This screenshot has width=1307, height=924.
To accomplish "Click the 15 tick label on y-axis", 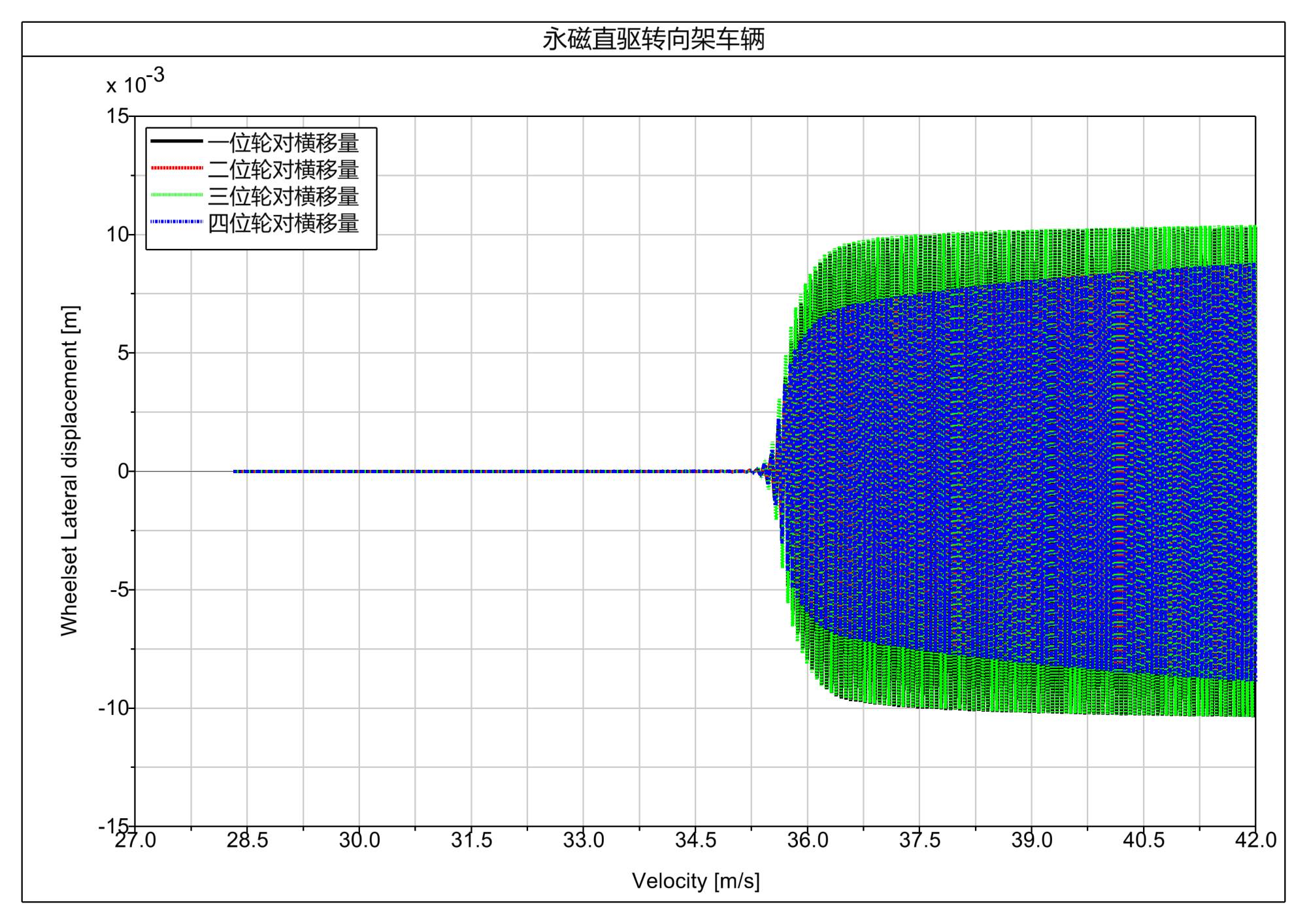I will tap(118, 116).
